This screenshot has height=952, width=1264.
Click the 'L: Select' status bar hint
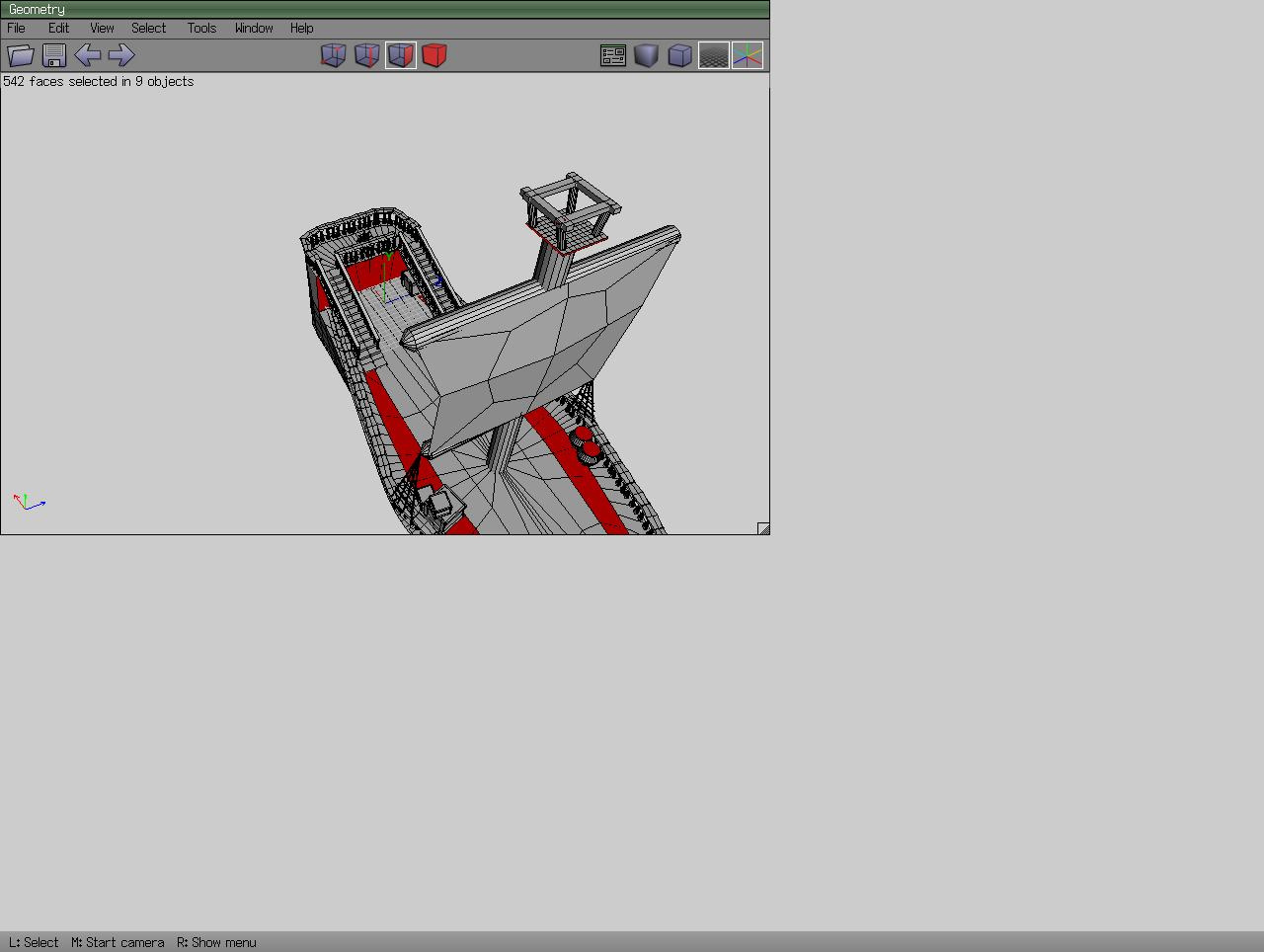pyautogui.click(x=34, y=943)
